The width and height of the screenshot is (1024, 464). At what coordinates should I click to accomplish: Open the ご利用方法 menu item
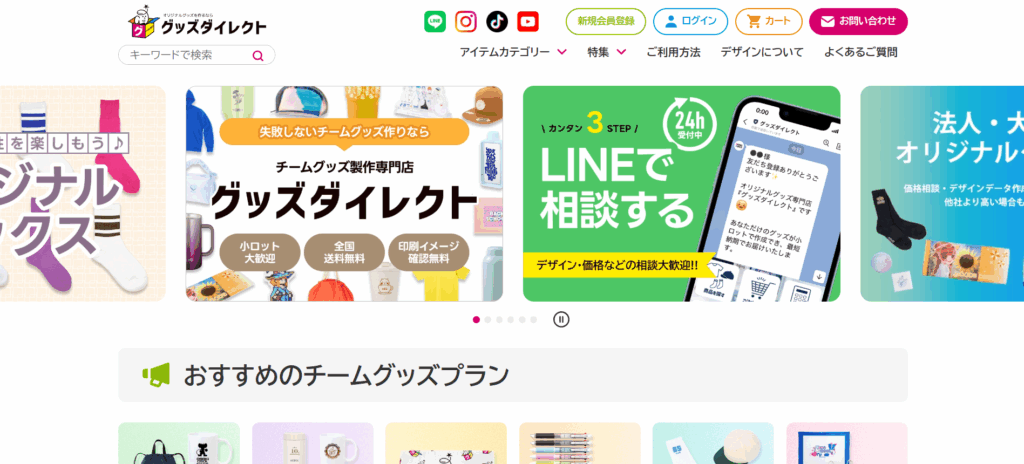point(673,52)
